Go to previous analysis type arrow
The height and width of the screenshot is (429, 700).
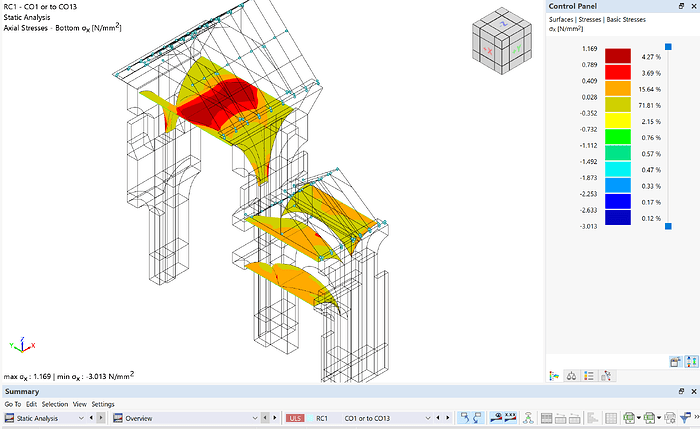coord(92,418)
